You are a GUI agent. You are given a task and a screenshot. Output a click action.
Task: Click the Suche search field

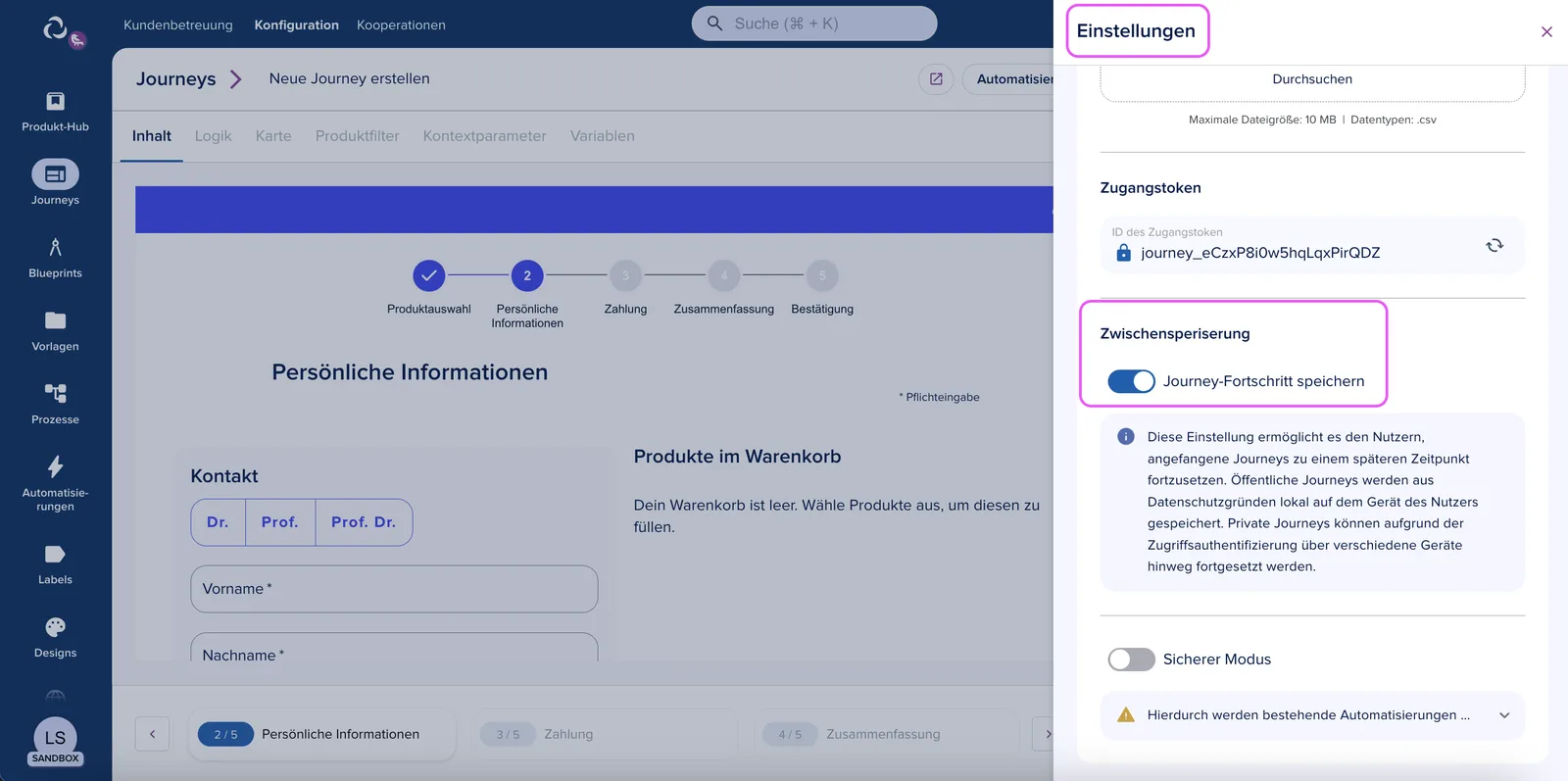(814, 24)
